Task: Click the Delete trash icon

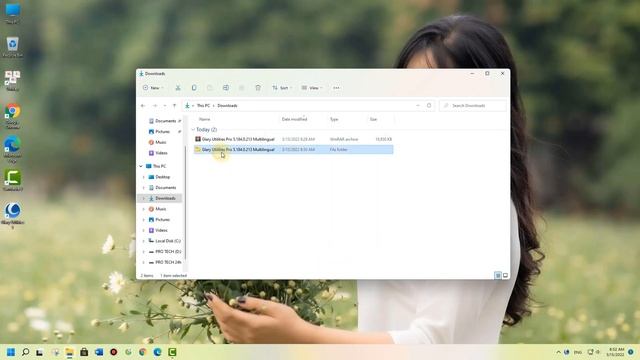Action: point(258,88)
